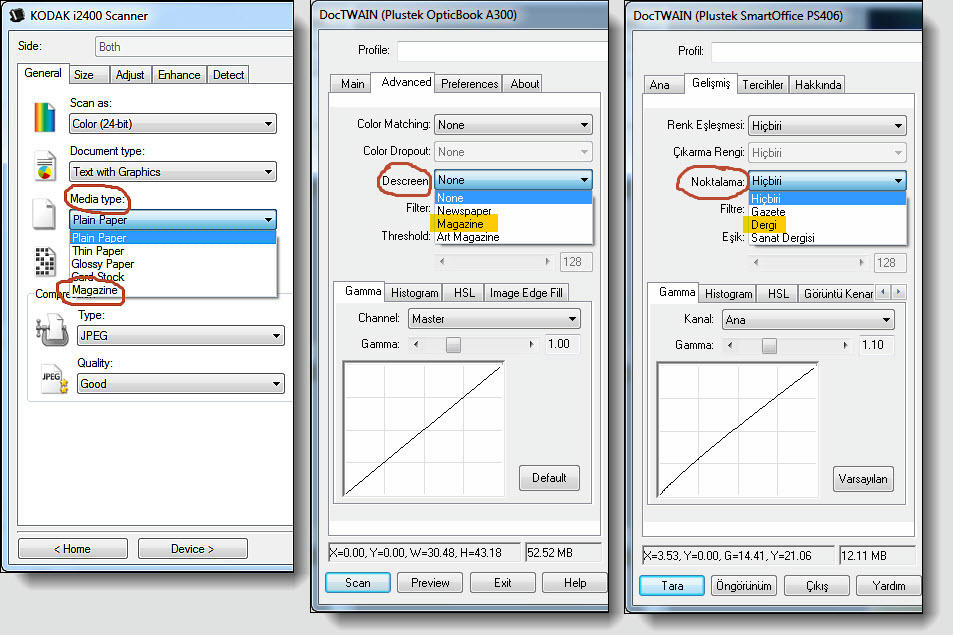Expand the Kanal Ana dropdown
The image size is (953, 635).
pos(806,320)
